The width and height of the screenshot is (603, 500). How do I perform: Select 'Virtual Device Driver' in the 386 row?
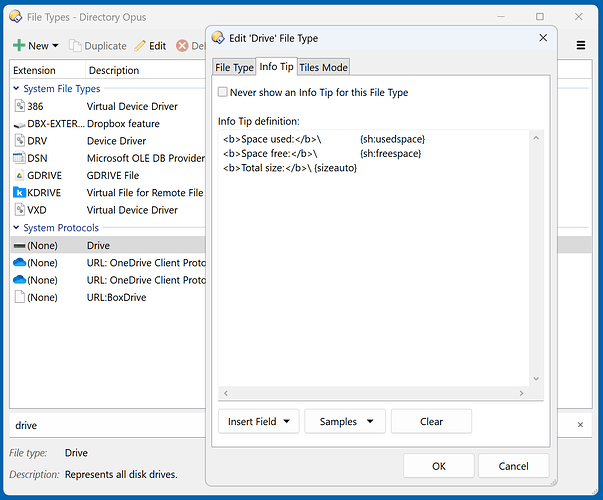132,106
